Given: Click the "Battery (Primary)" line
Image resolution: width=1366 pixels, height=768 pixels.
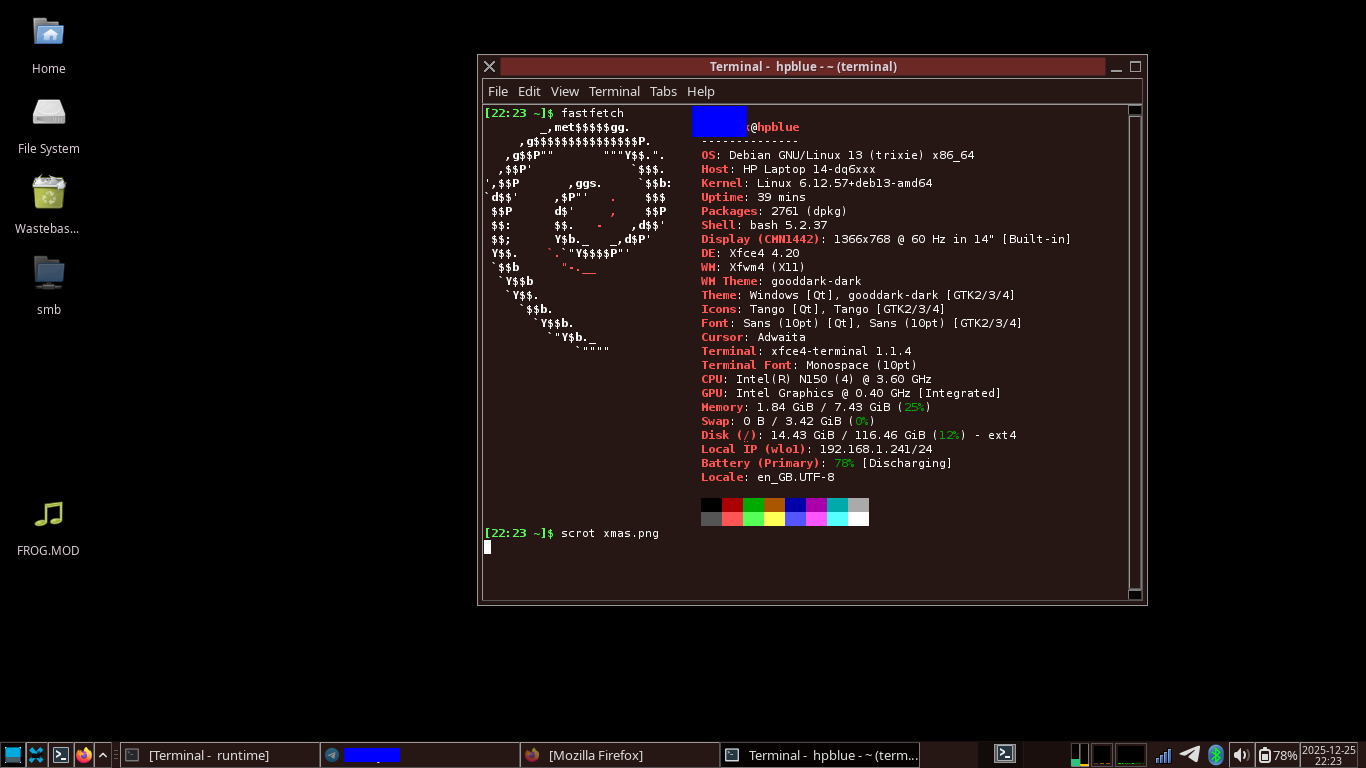Looking at the screenshot, I should pyautogui.click(x=827, y=463).
